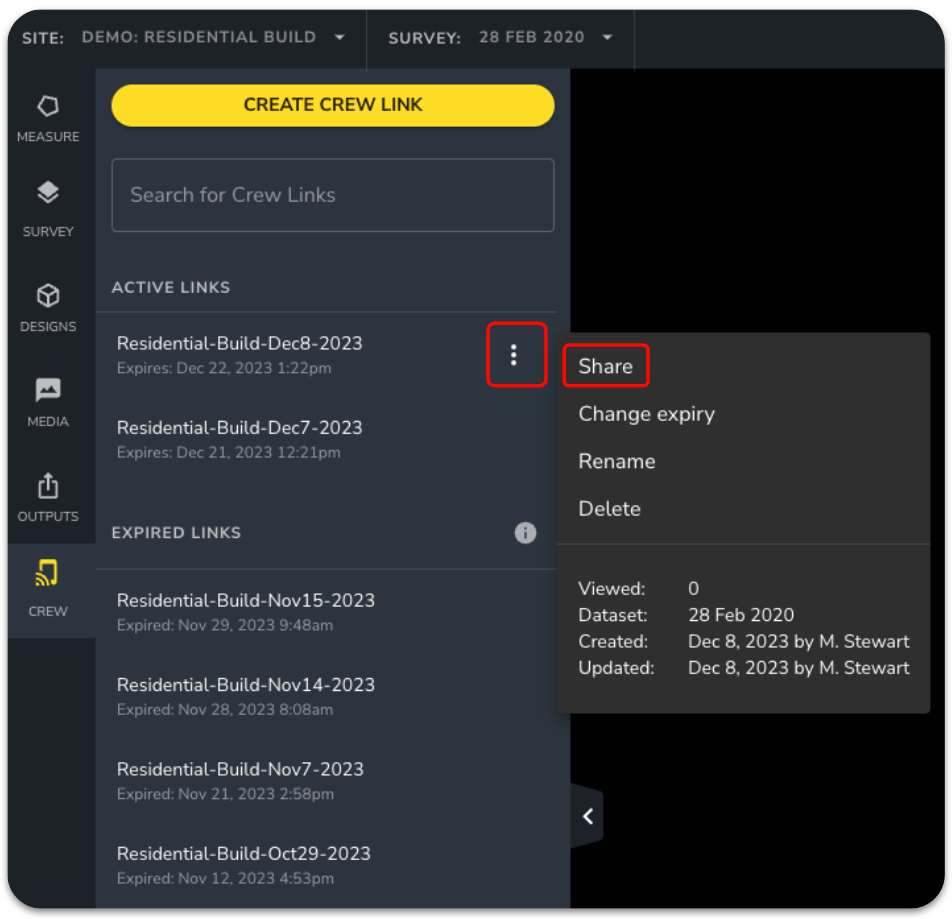This screenshot has height=919, width=952.
Task: Open the Residential-Build-Dec8-2023 options kebab menu
Action: [516, 354]
